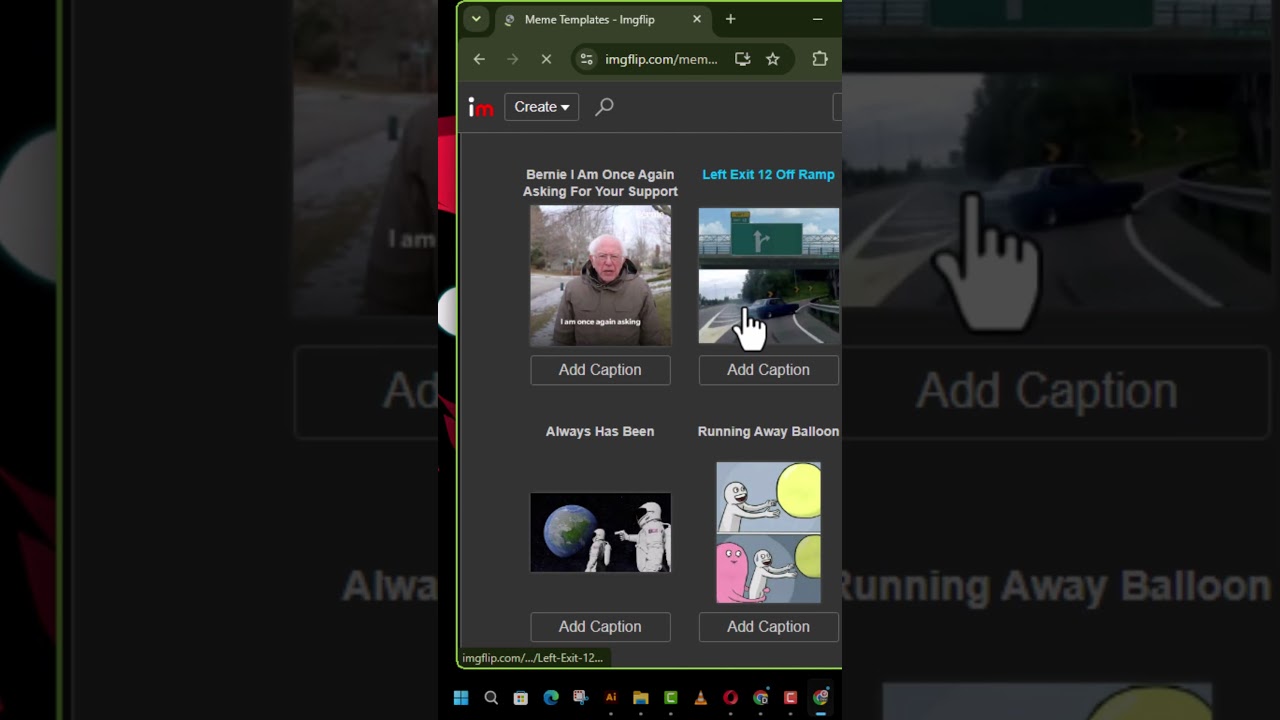Select the Always Has Been astronaut thumbnail

coord(600,532)
